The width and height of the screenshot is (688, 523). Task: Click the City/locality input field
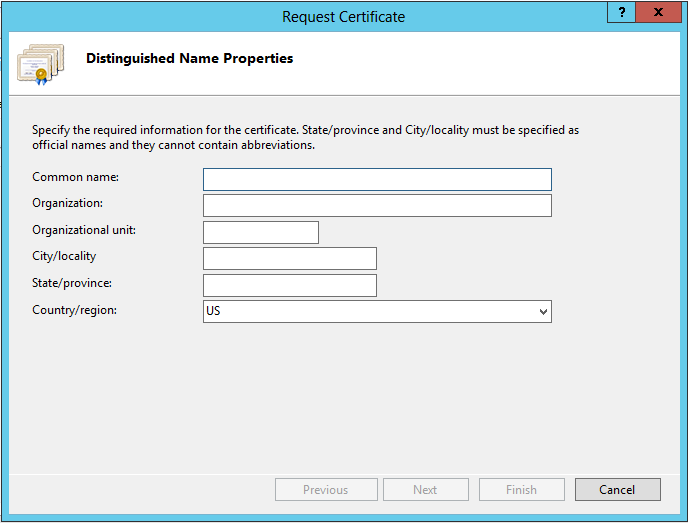click(289, 258)
